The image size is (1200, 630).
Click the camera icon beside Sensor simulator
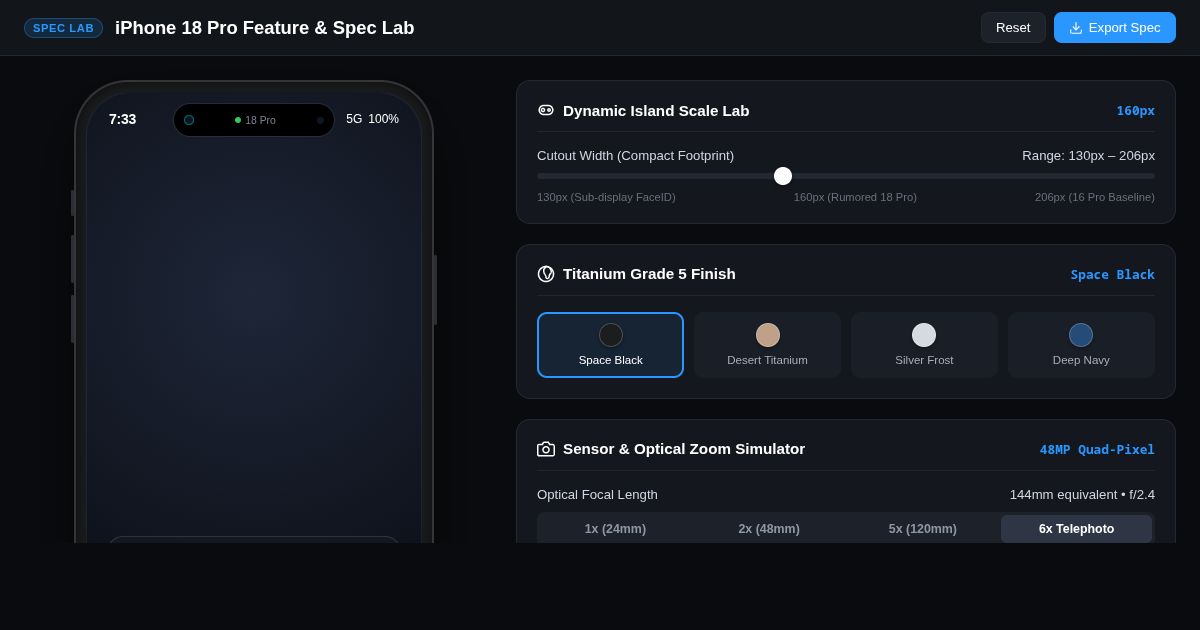coord(546,449)
